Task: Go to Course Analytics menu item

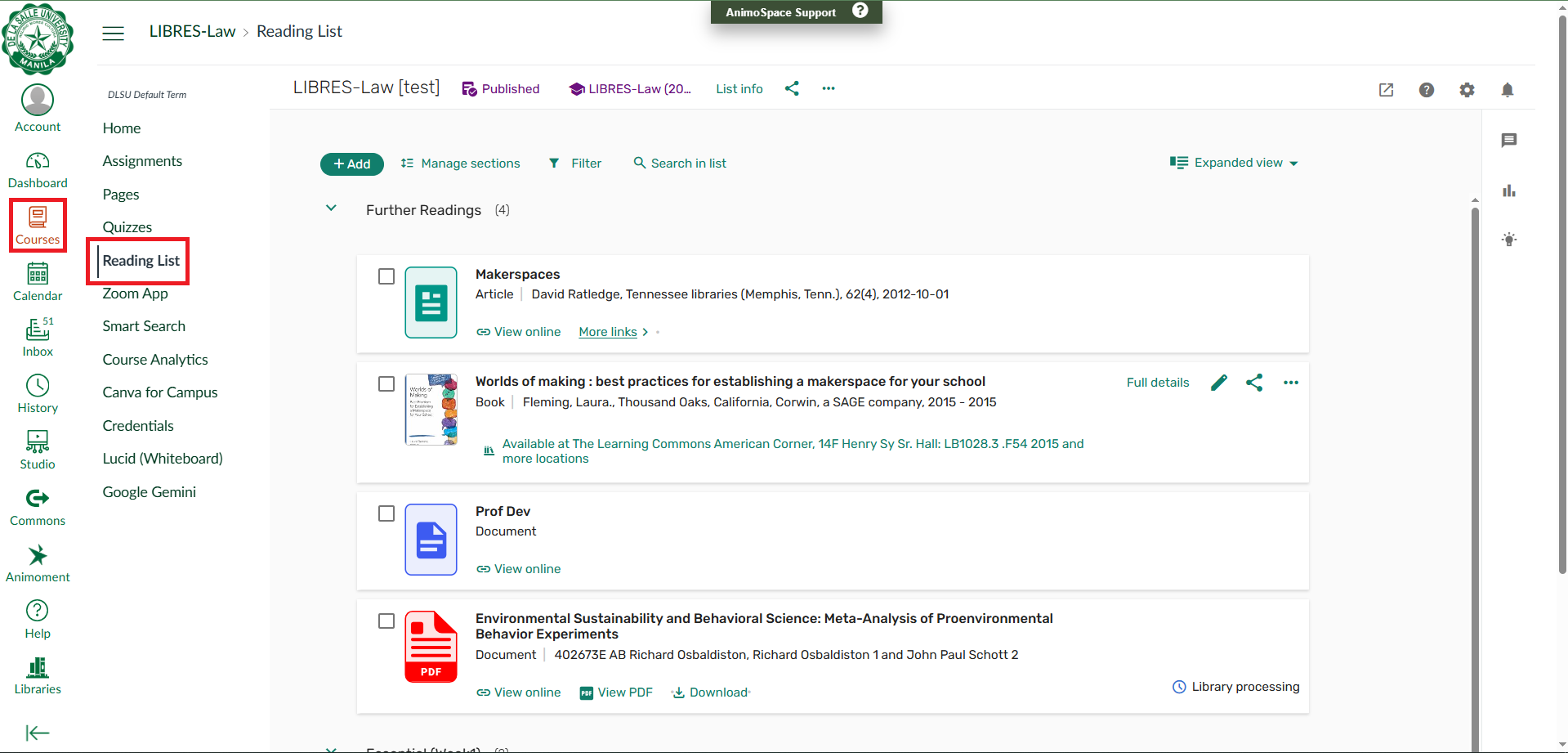Action: [x=155, y=360]
